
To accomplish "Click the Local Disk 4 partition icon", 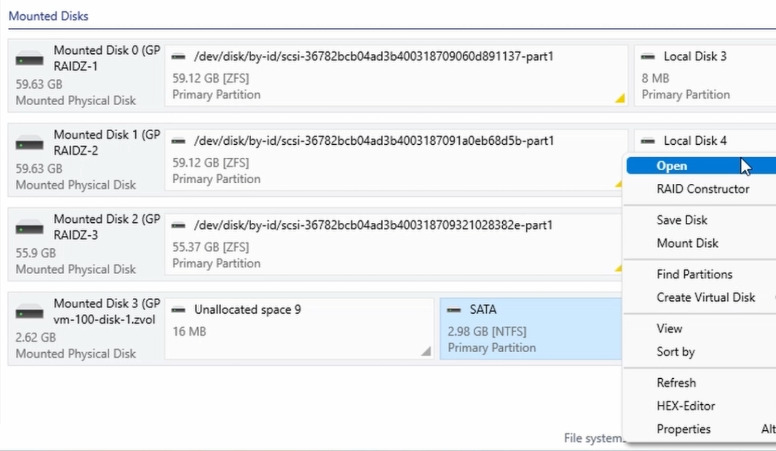I will (648, 141).
